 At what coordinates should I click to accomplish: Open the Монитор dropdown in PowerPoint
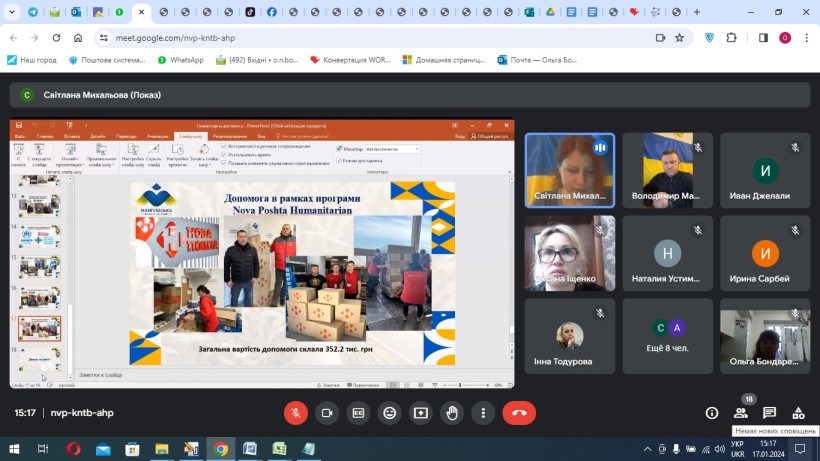coord(392,149)
